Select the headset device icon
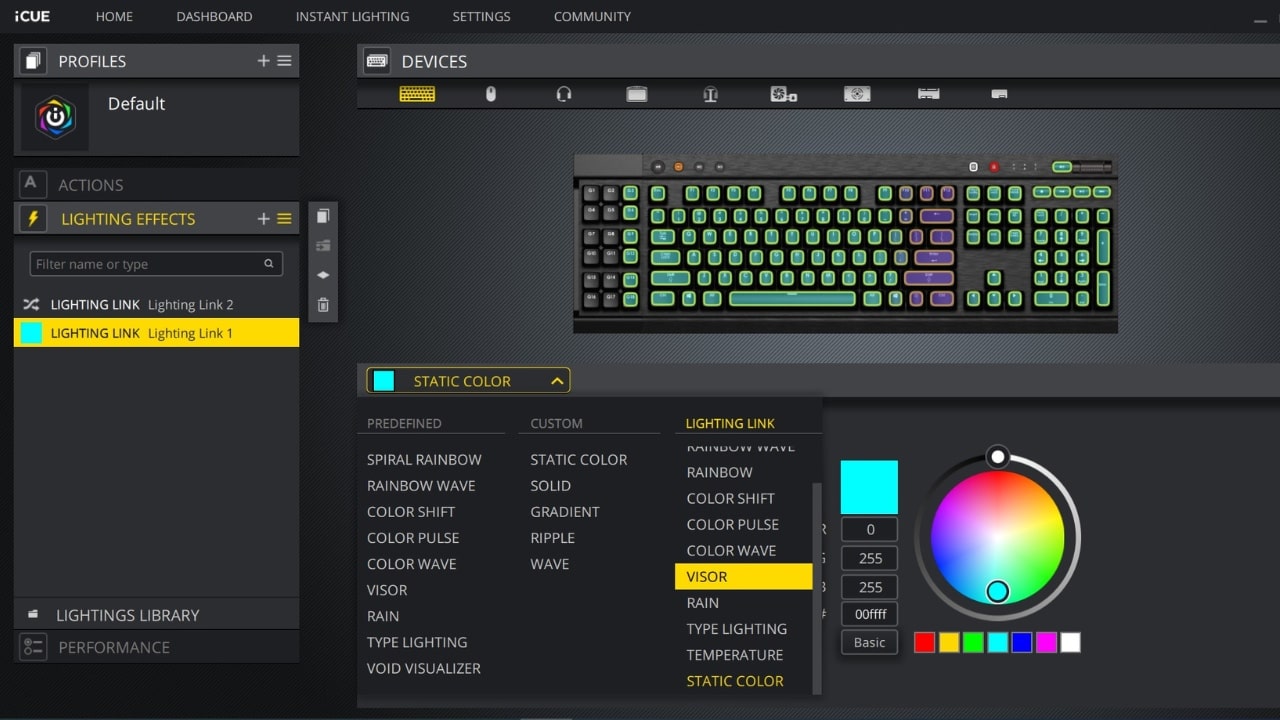Viewport: 1280px width, 720px height. coord(564,94)
